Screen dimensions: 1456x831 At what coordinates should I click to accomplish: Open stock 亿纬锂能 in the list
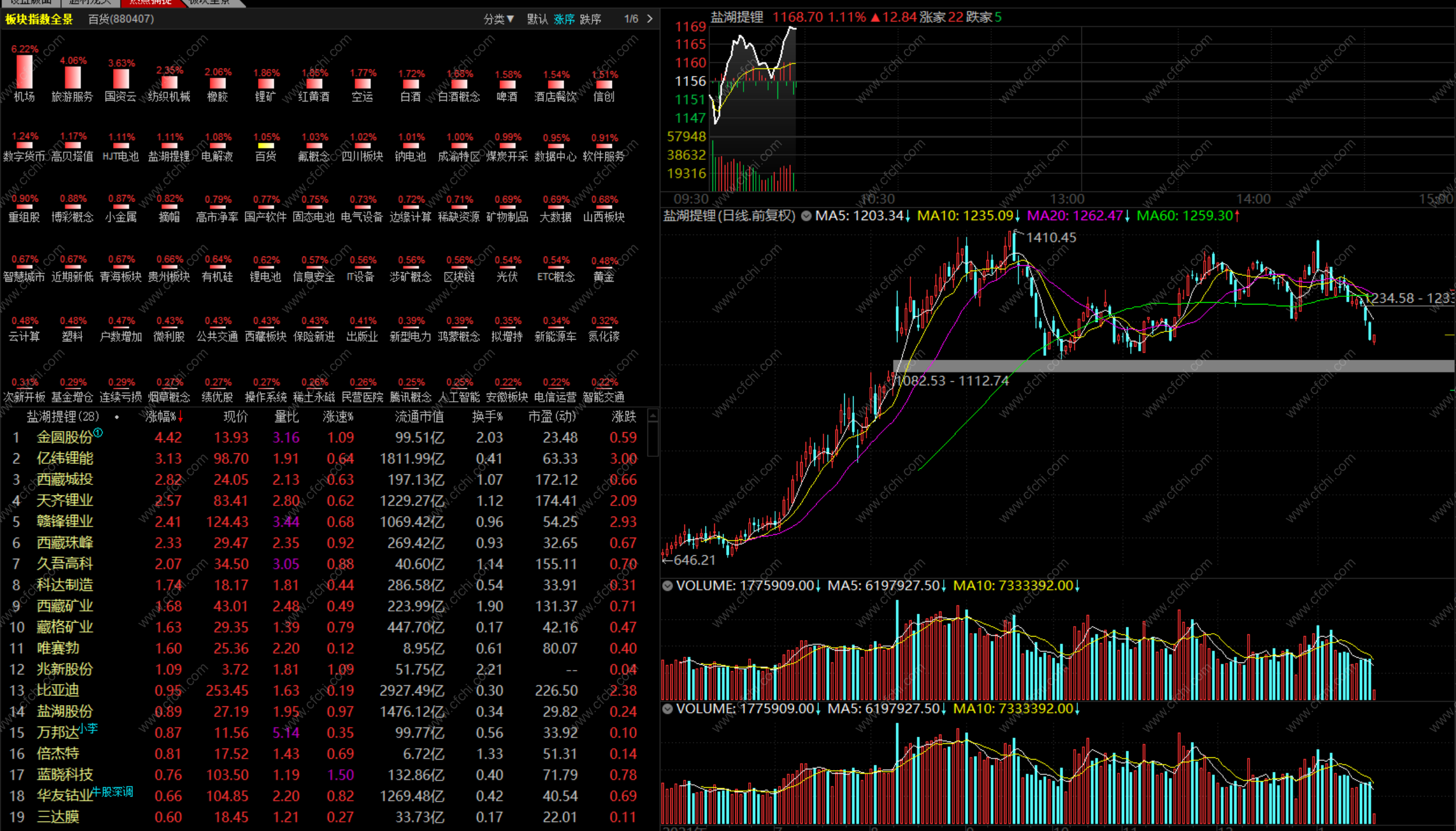tap(65, 459)
